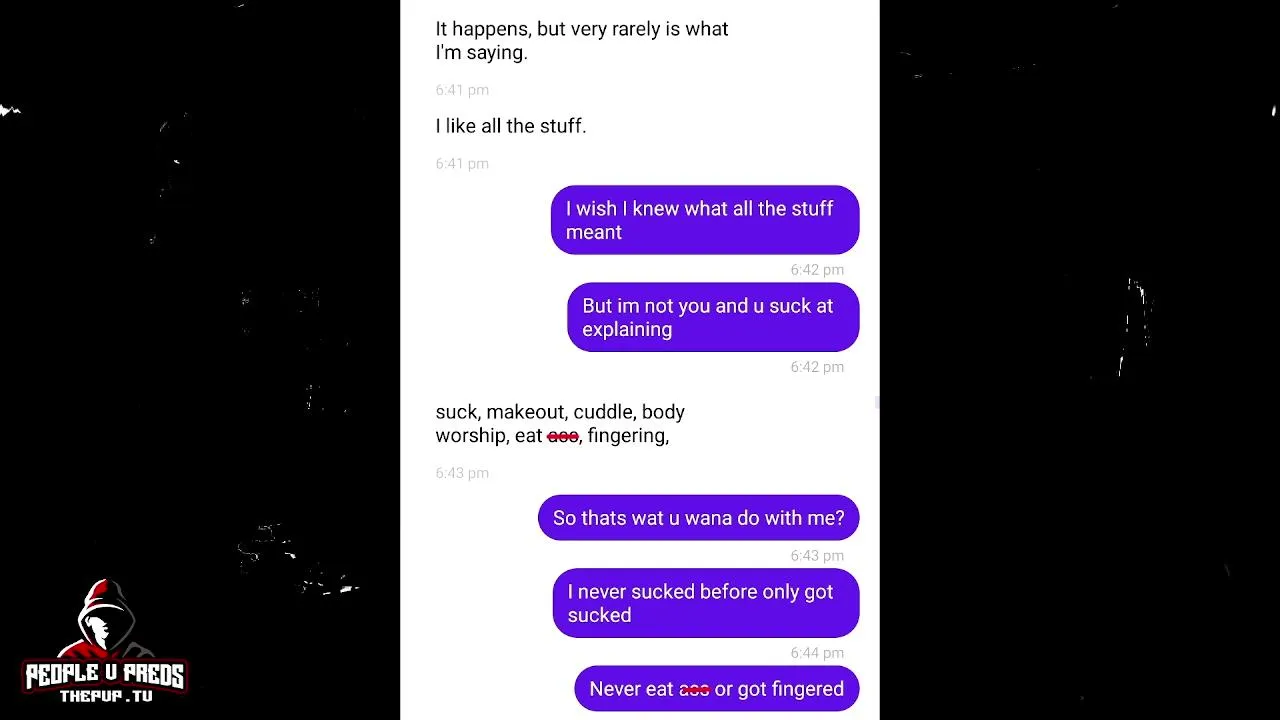Tap the 'But im not you' message bubble
Viewport: 1280px width, 720px height.
click(x=713, y=317)
